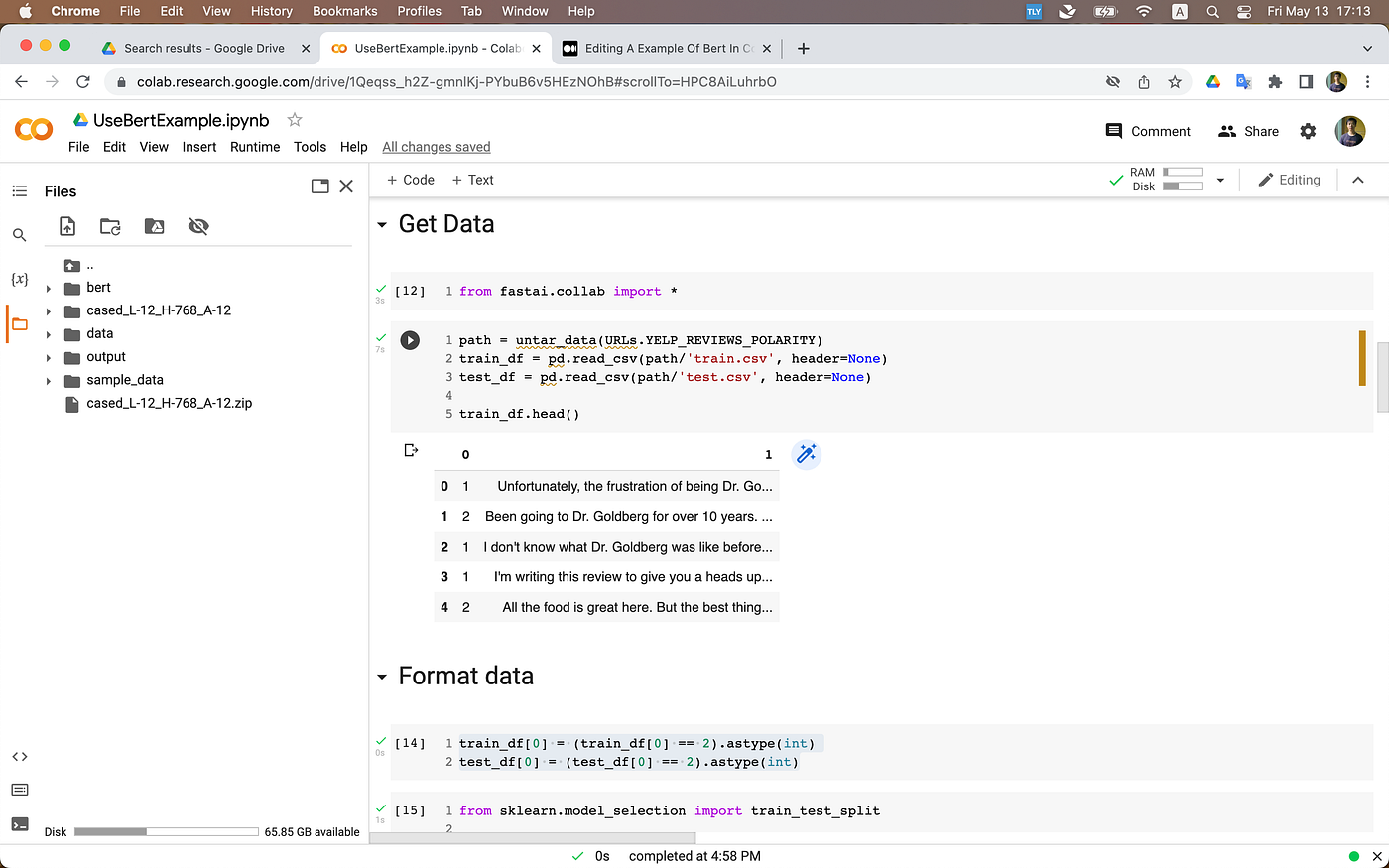Open the Runtime menu
Viewport: 1389px width, 868px height.
(255, 146)
